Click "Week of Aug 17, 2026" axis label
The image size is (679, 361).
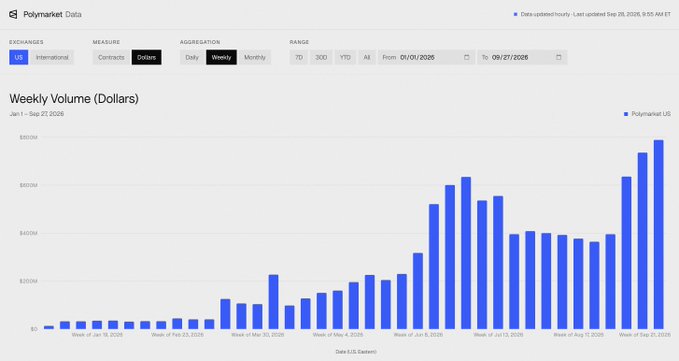[x=578, y=335]
